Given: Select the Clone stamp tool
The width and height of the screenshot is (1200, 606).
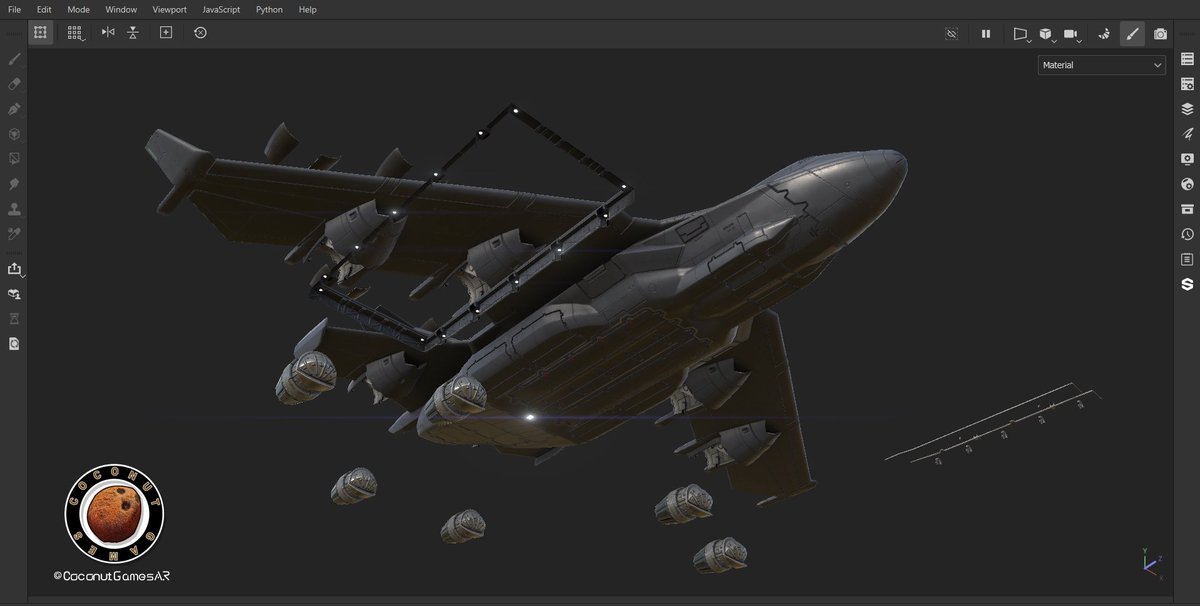Looking at the screenshot, I should tap(14, 209).
